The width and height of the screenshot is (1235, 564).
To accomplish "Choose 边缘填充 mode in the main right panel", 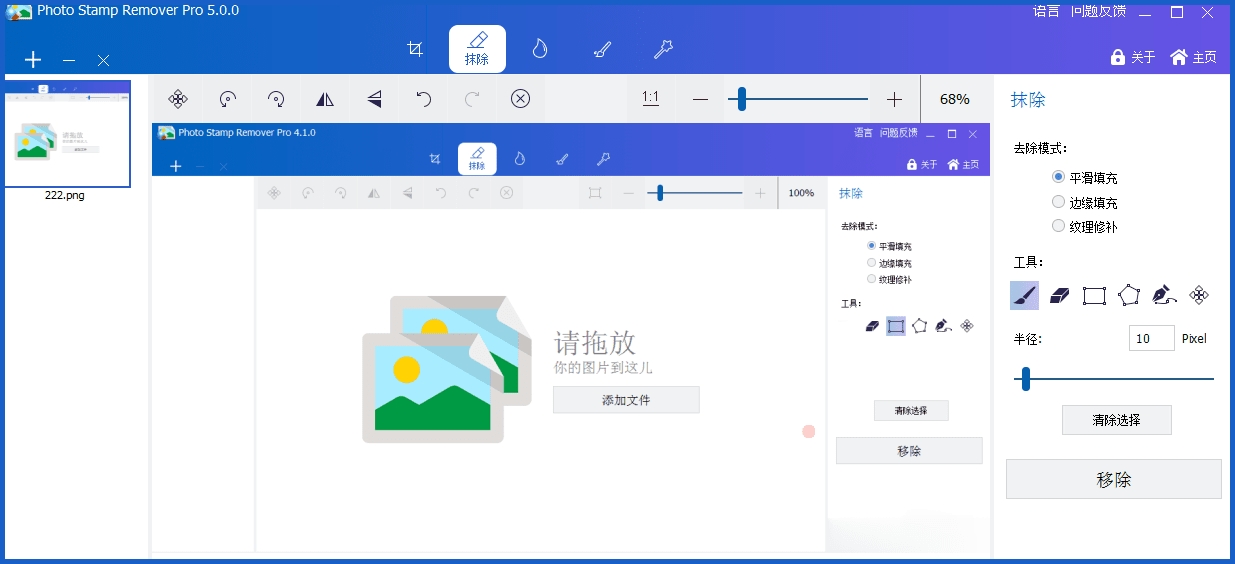I will coord(1059,202).
